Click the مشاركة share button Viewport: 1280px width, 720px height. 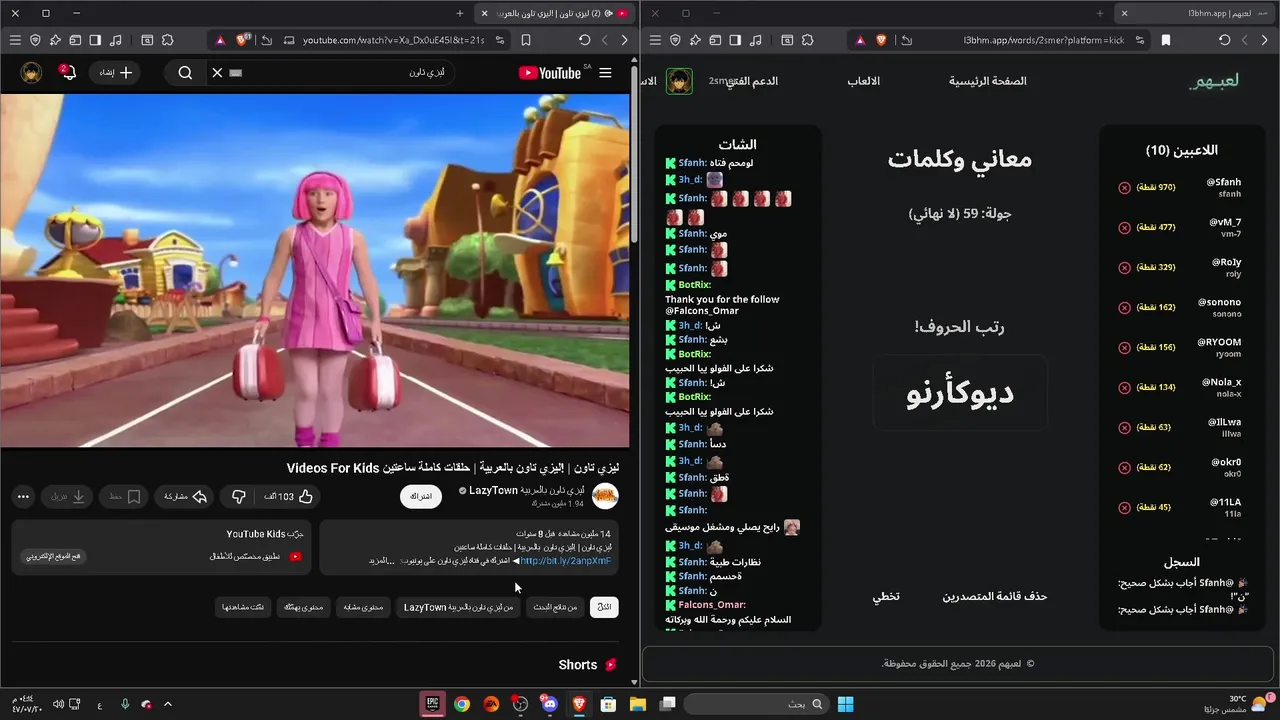click(185, 496)
